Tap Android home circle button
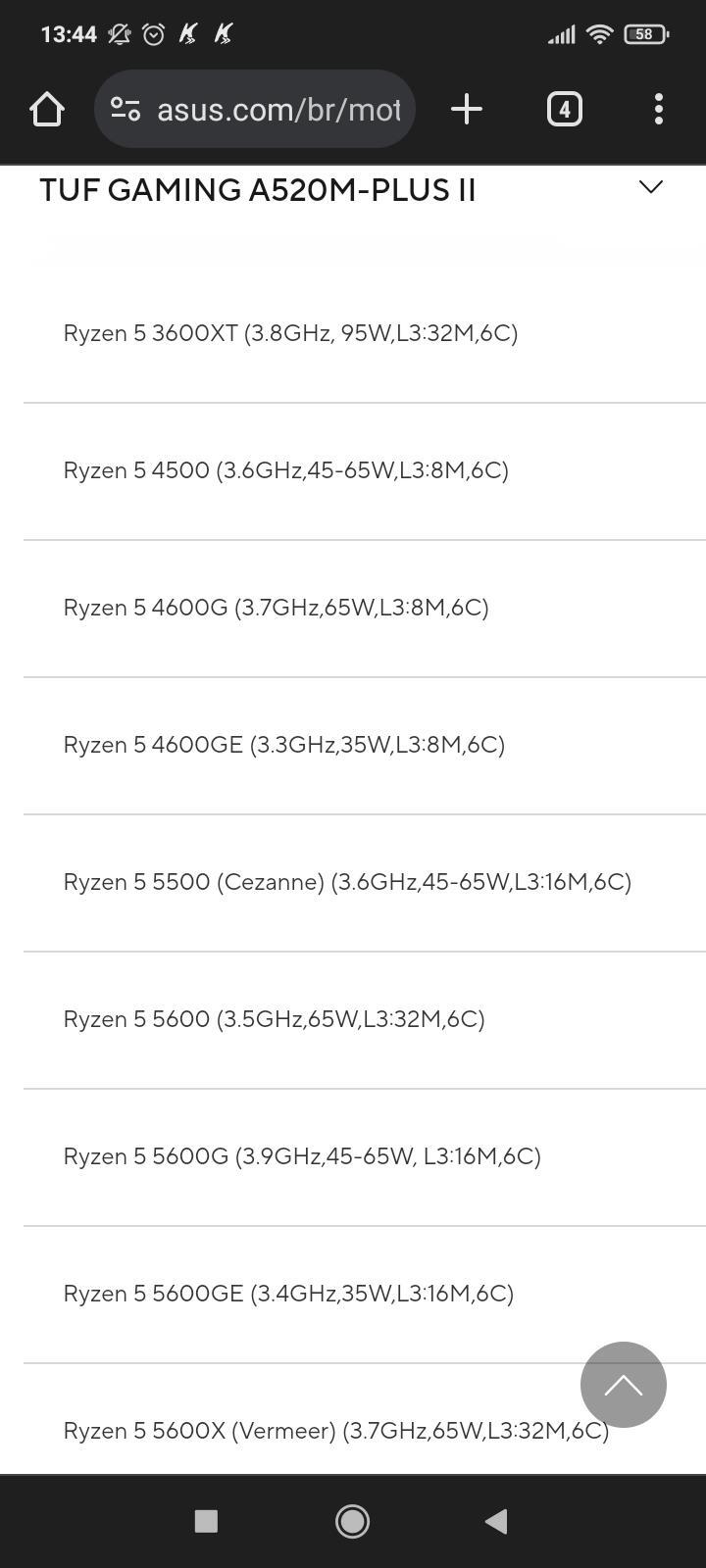The width and height of the screenshot is (706, 1568). (353, 1521)
